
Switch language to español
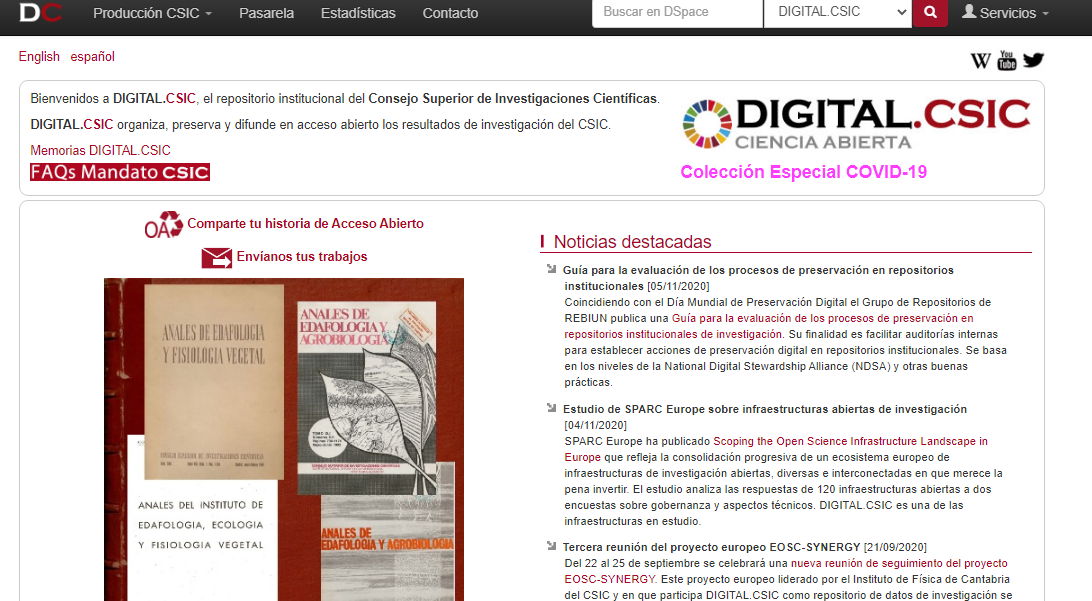click(92, 56)
